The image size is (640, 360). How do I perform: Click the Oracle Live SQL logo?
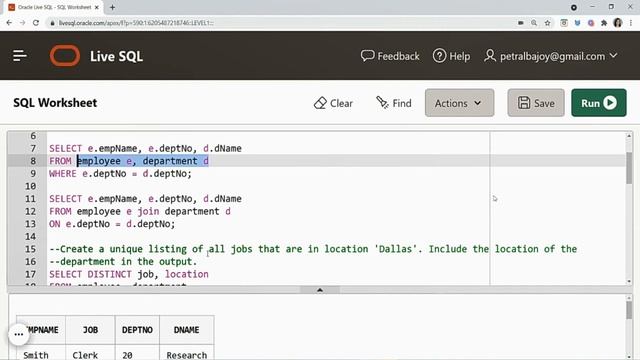click(65, 56)
